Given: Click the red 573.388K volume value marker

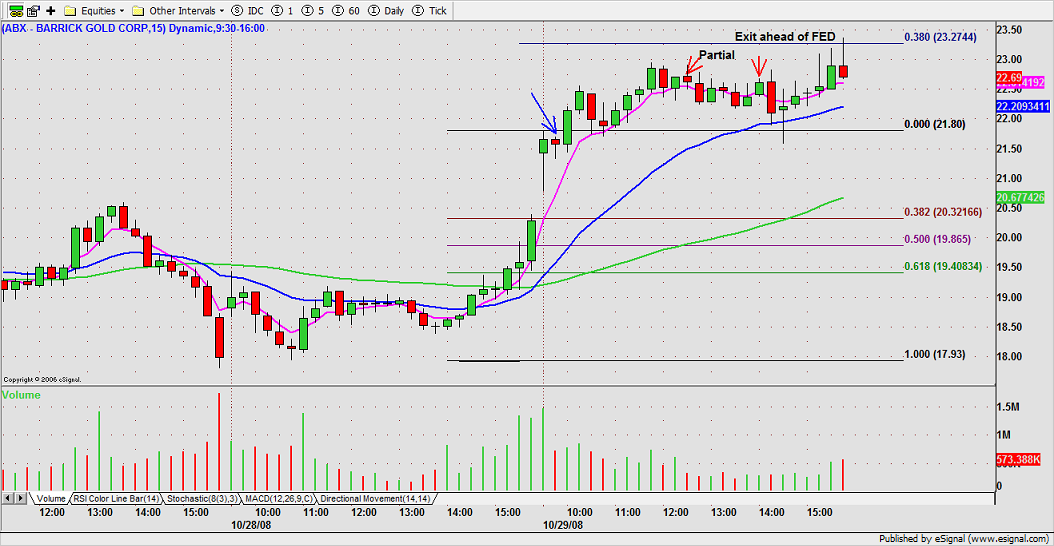Looking at the screenshot, I should [1019, 460].
